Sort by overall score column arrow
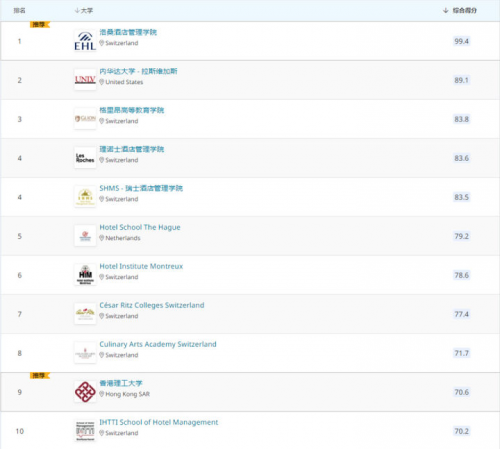 445,11
